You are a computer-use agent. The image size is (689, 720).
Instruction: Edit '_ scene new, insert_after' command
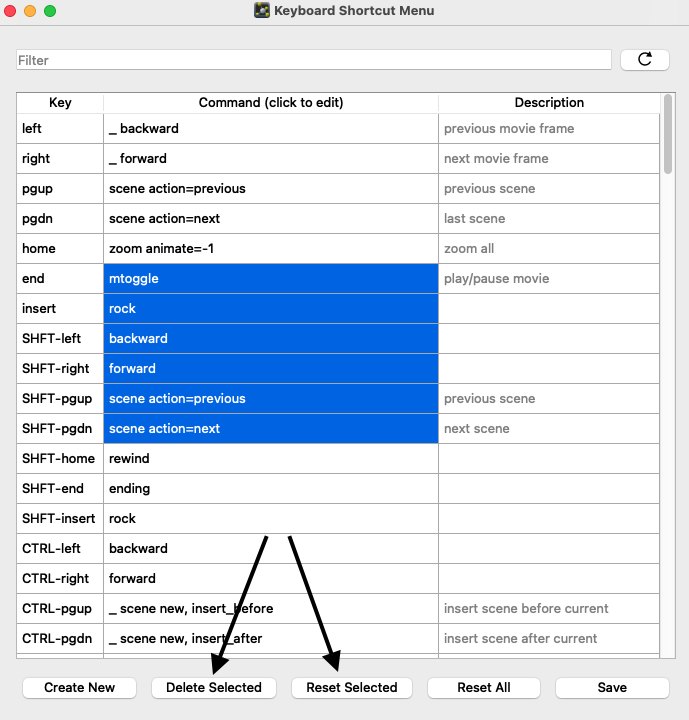(271, 639)
